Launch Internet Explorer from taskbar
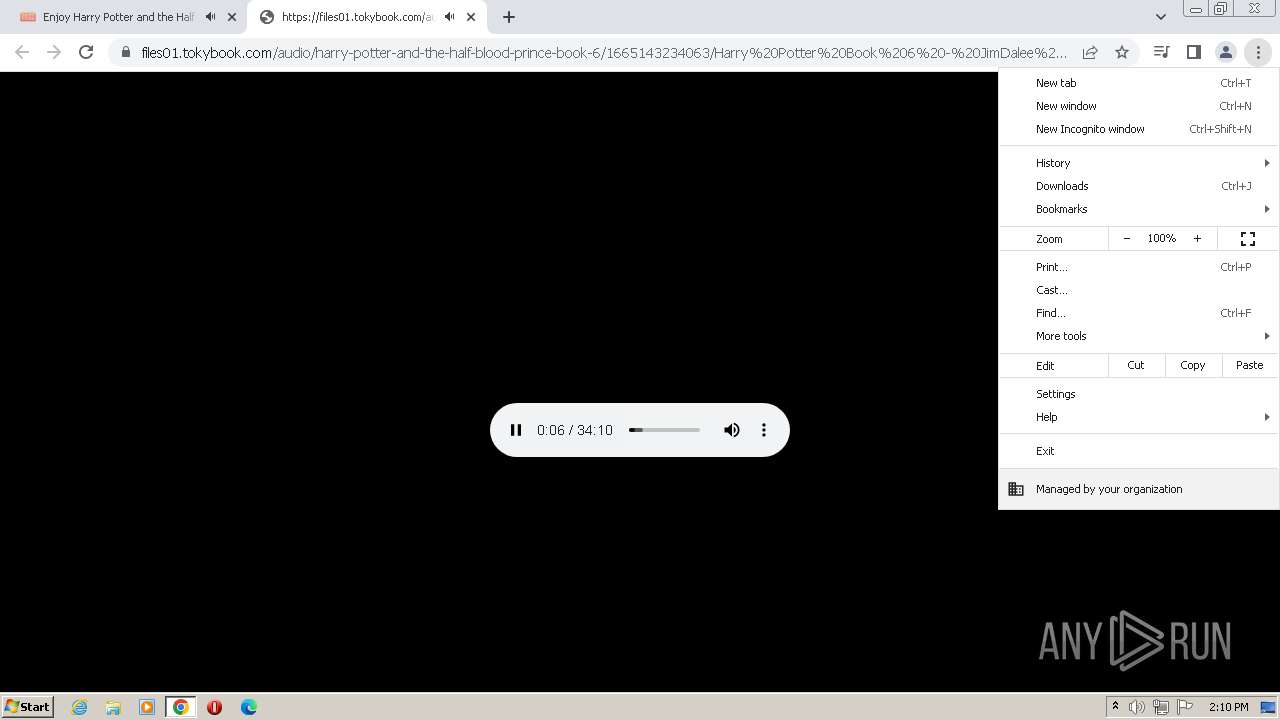Screen dimensions: 1280x720 79,707
